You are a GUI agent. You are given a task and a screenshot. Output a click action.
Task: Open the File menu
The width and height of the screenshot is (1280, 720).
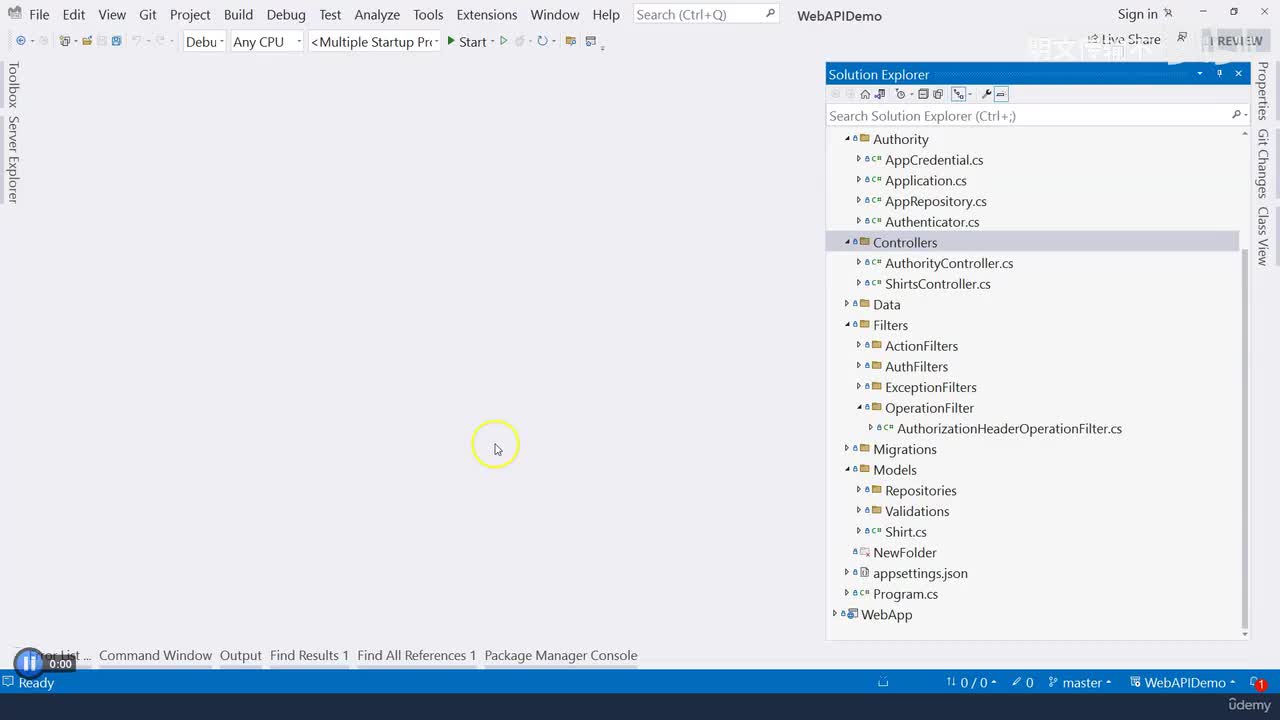click(39, 14)
